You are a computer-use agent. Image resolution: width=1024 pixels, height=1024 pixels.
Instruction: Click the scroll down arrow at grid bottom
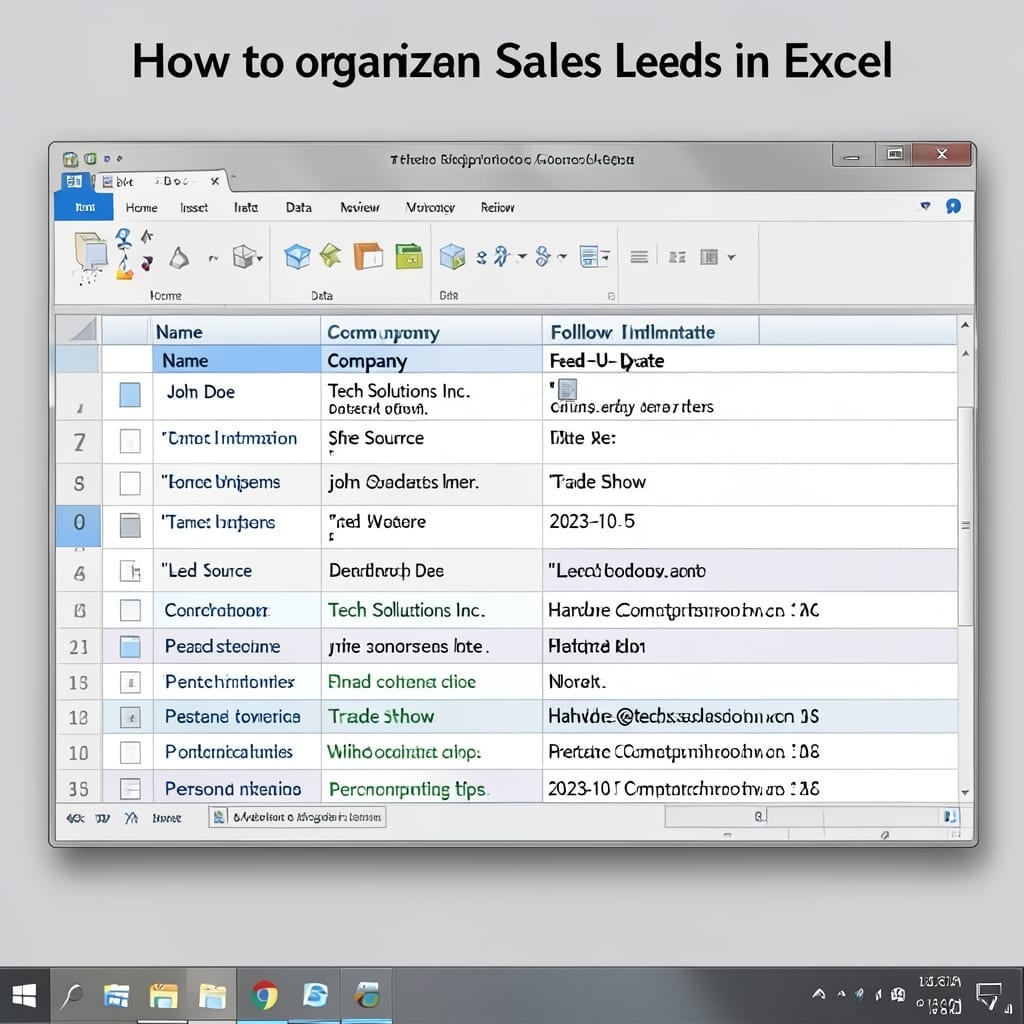(x=965, y=793)
